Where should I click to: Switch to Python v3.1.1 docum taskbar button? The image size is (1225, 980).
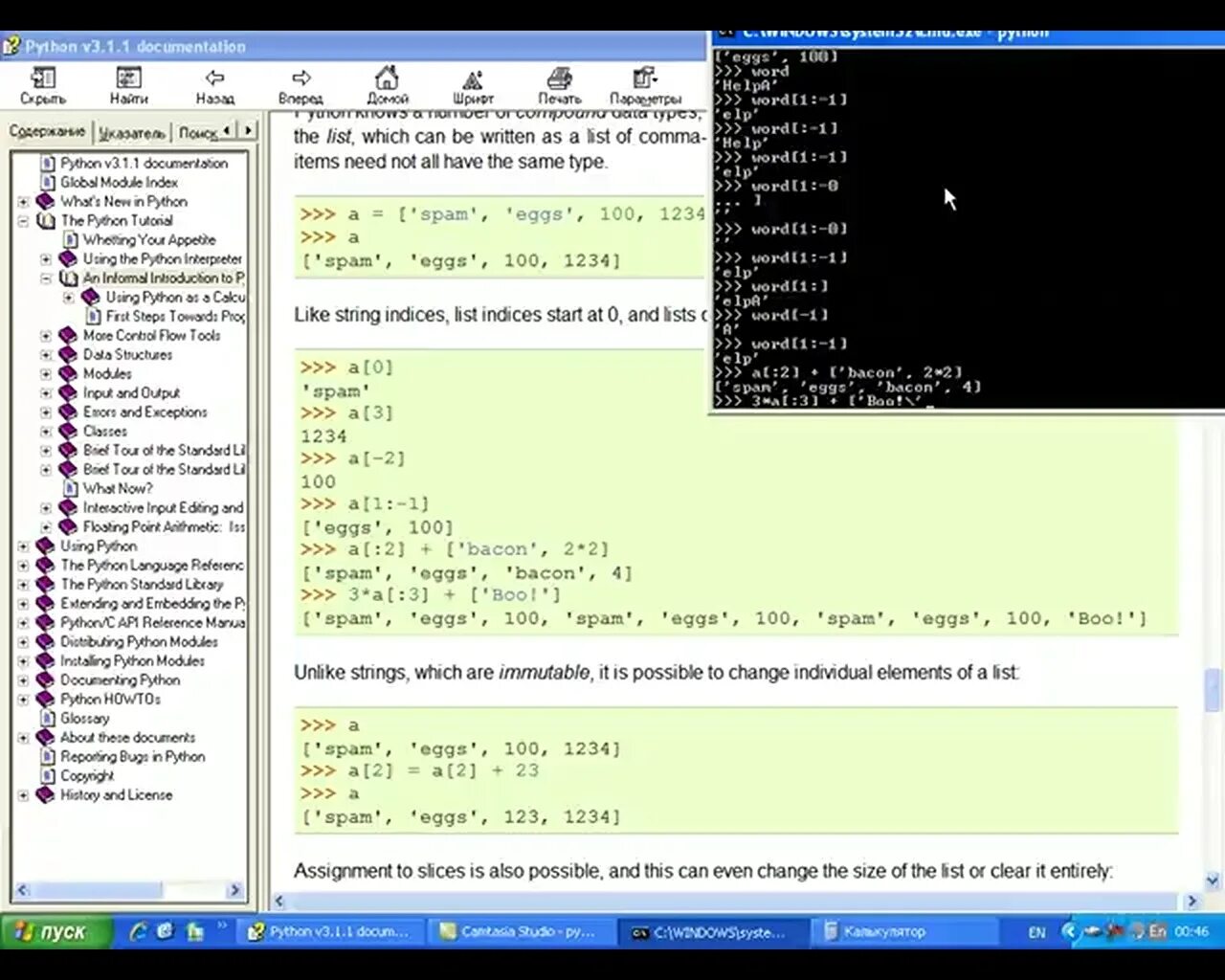tap(329, 931)
